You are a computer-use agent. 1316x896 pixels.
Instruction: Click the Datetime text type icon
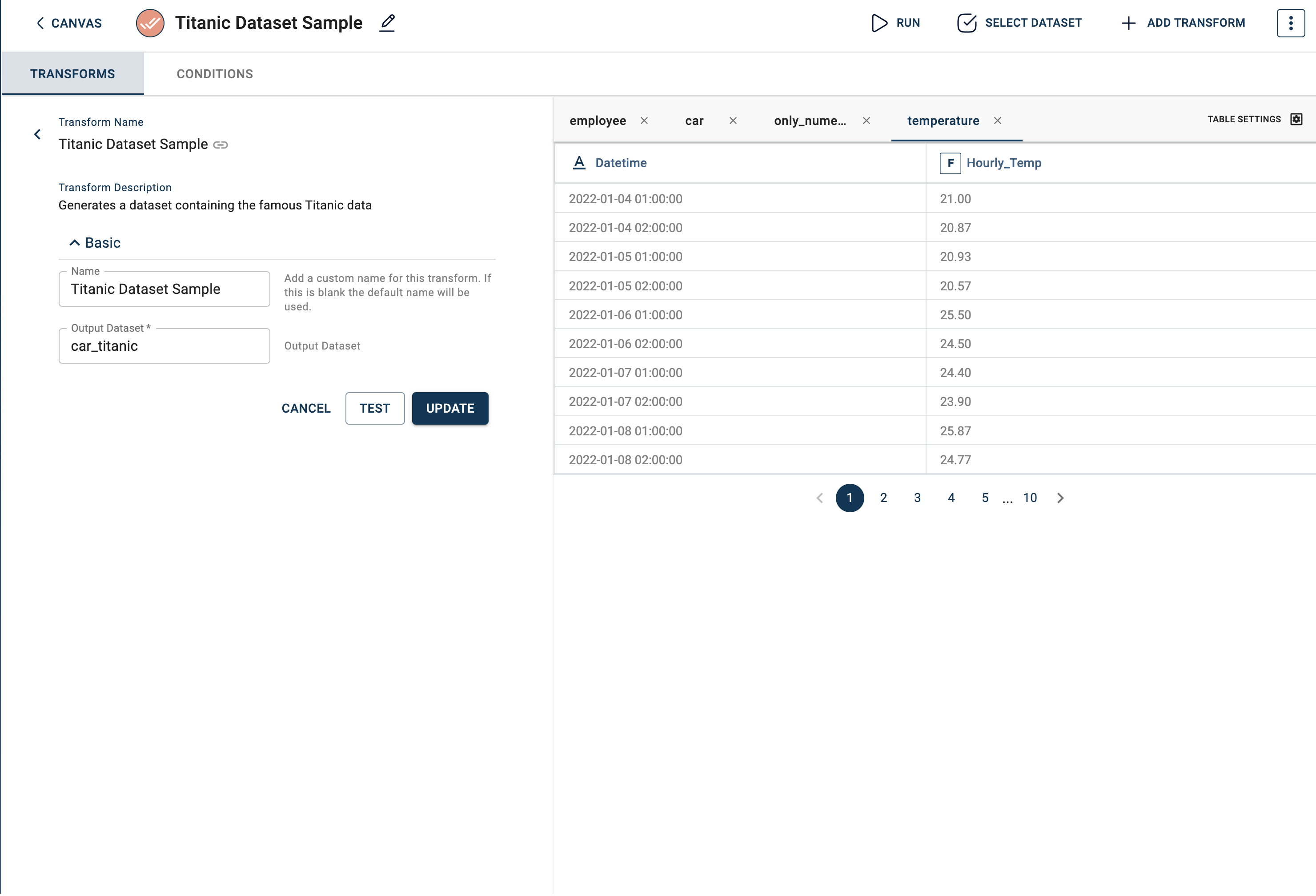pos(579,163)
